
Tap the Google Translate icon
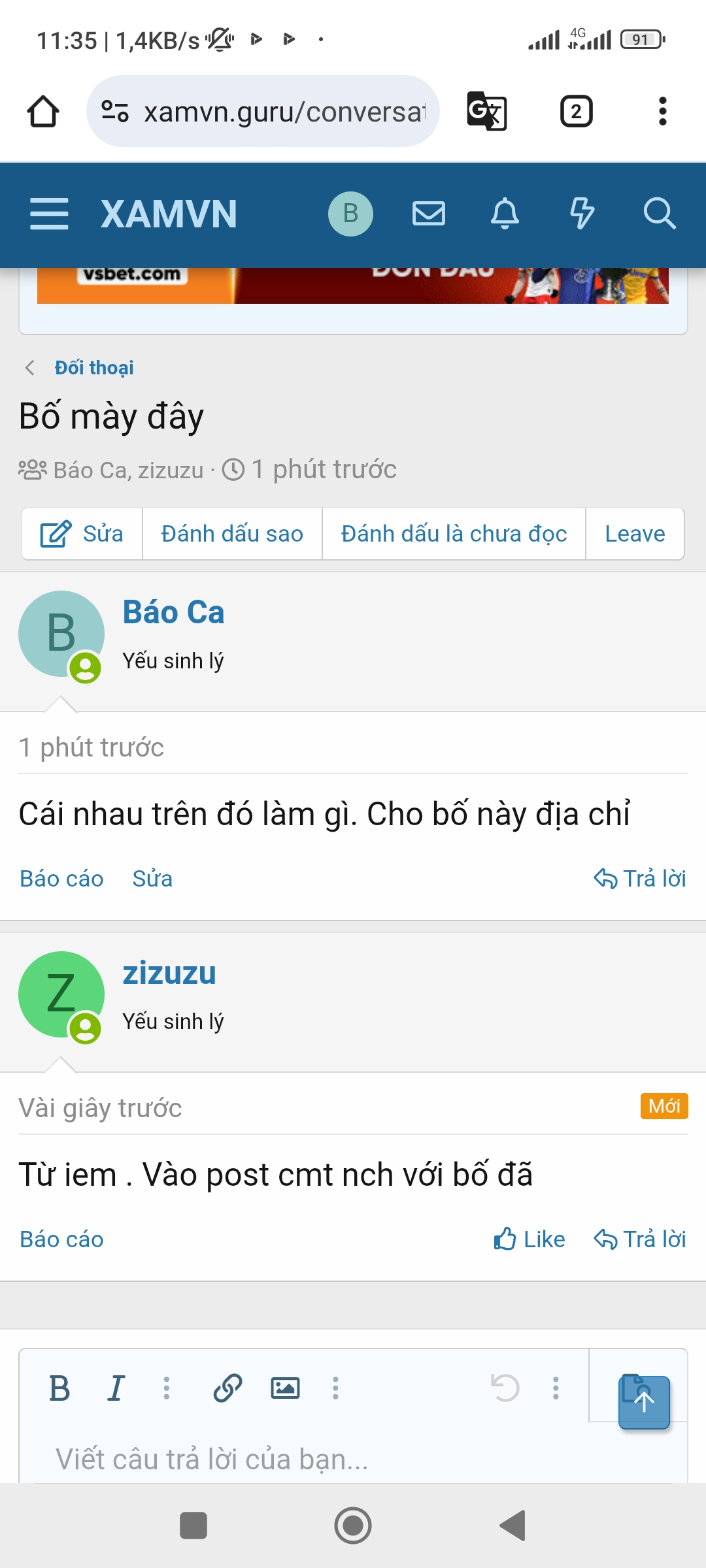pos(487,111)
